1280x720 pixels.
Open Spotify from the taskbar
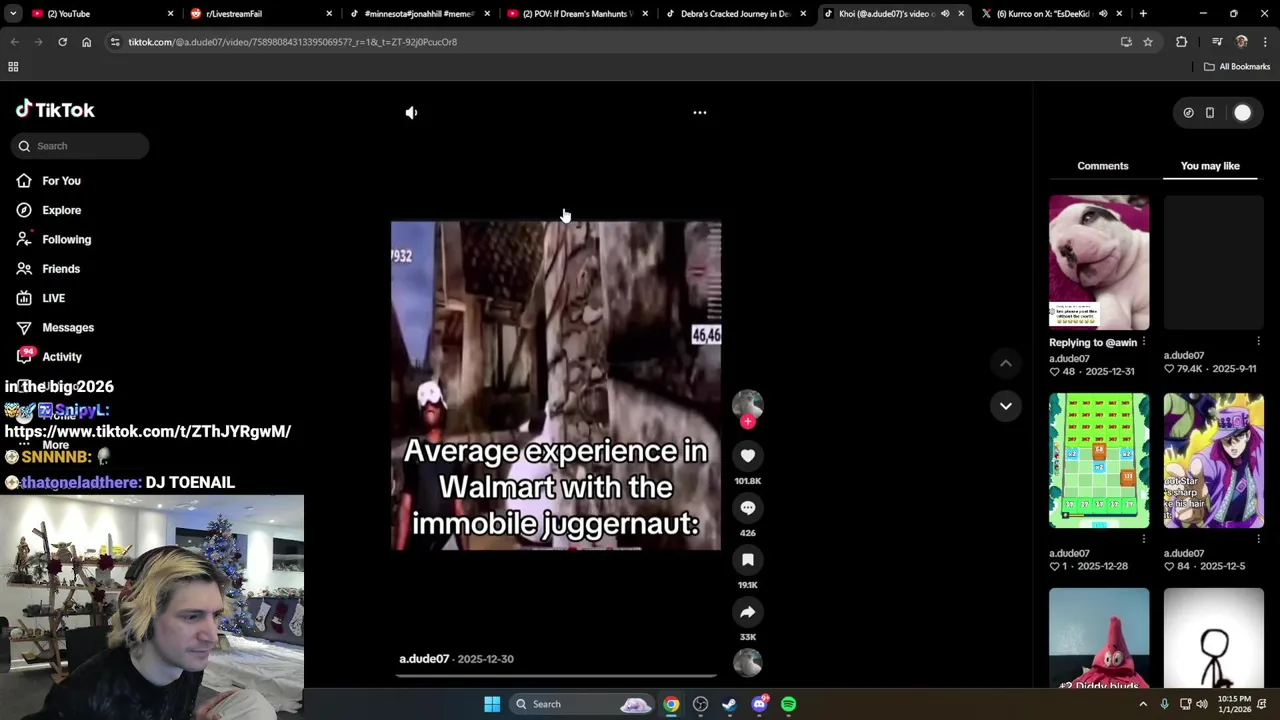[789, 704]
